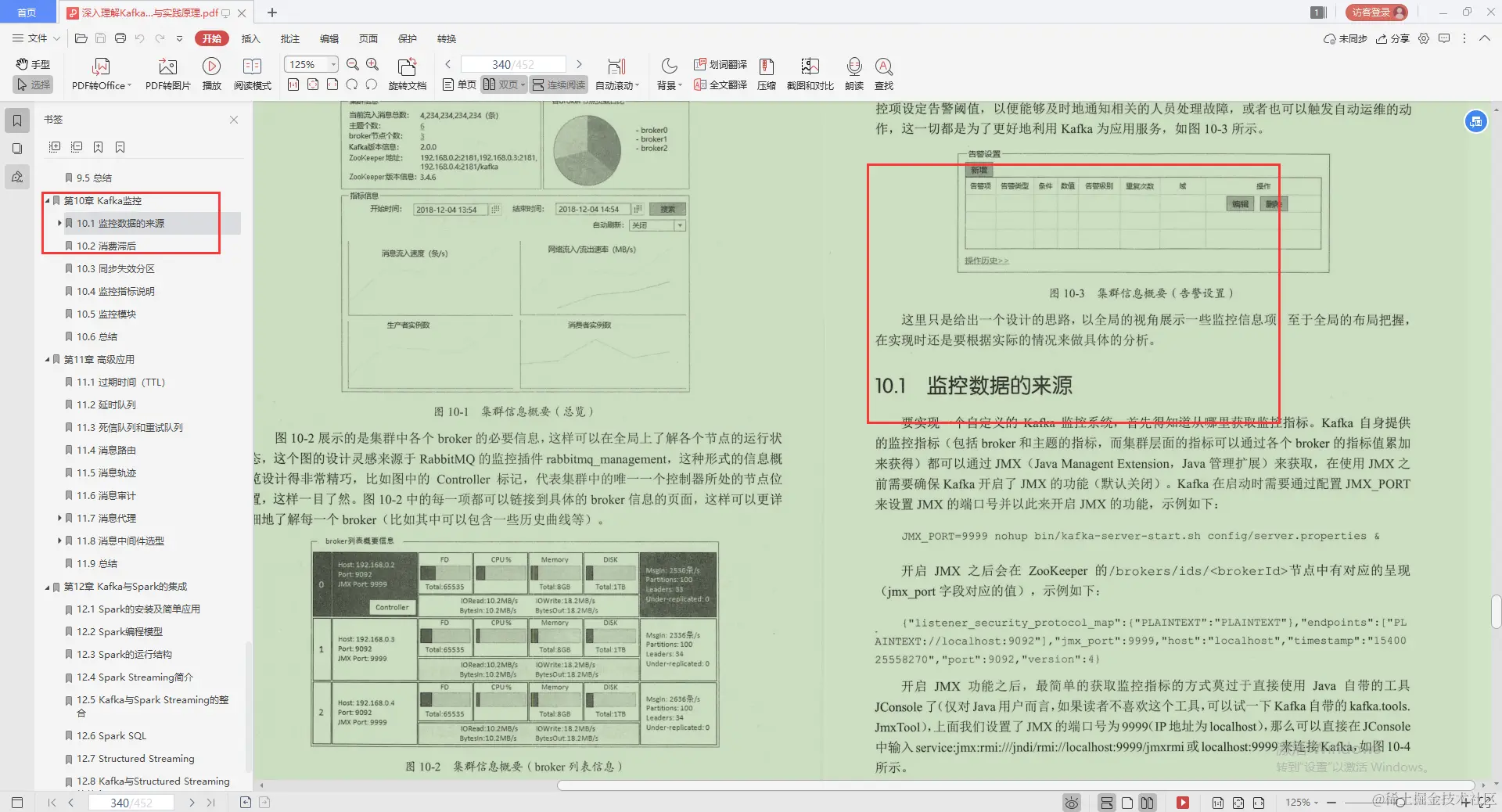Open the 批注 ribbon tab
The height and width of the screenshot is (812, 1502).
click(x=289, y=38)
